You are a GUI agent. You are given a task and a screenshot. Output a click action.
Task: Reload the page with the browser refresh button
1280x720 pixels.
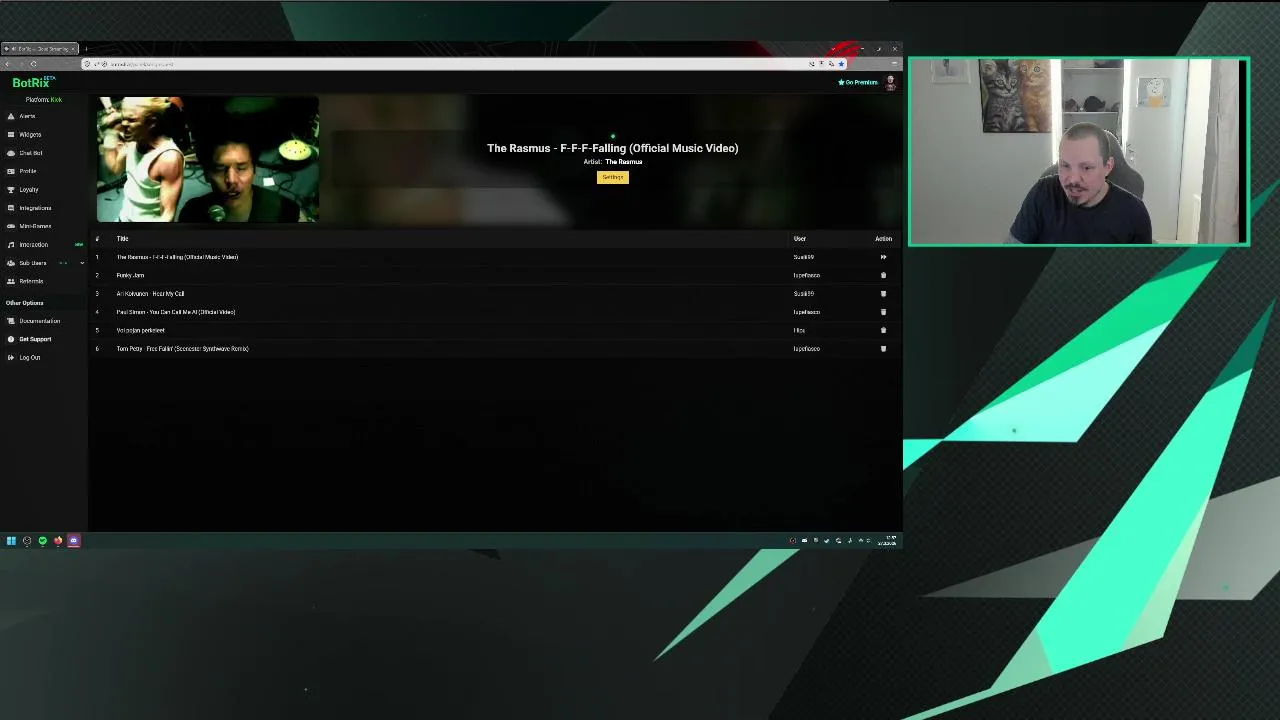click(33, 64)
